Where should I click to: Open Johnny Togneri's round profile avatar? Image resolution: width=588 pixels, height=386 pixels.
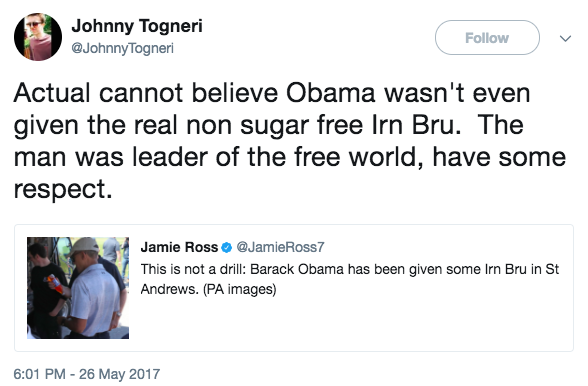click(x=38, y=37)
